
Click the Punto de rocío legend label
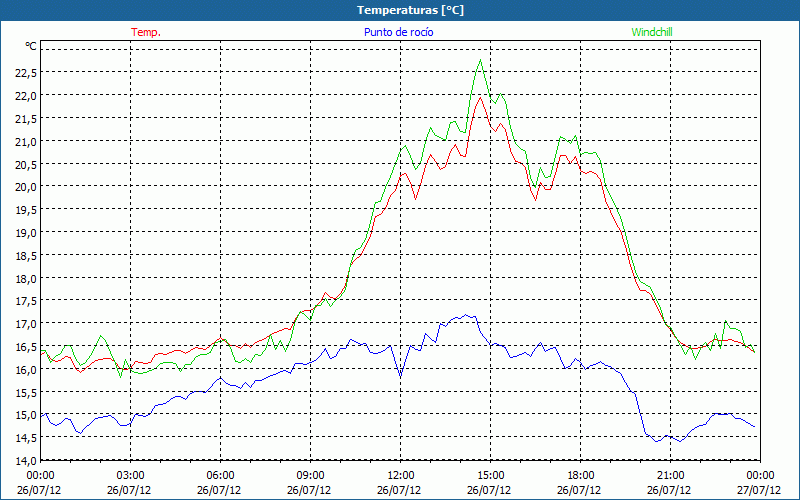pos(398,32)
